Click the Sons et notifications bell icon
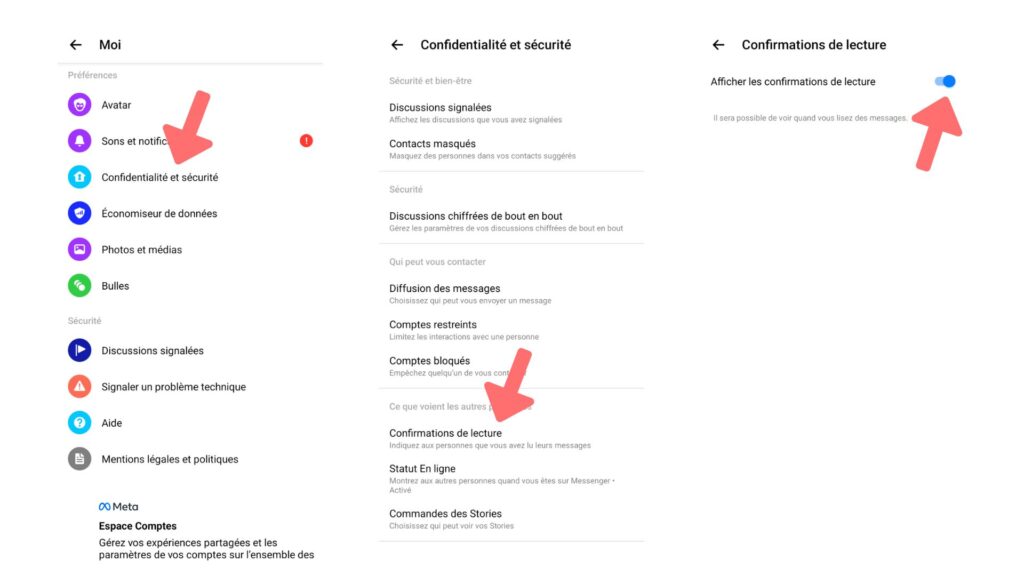Viewport: 1024px width, 576px height. coord(80,140)
